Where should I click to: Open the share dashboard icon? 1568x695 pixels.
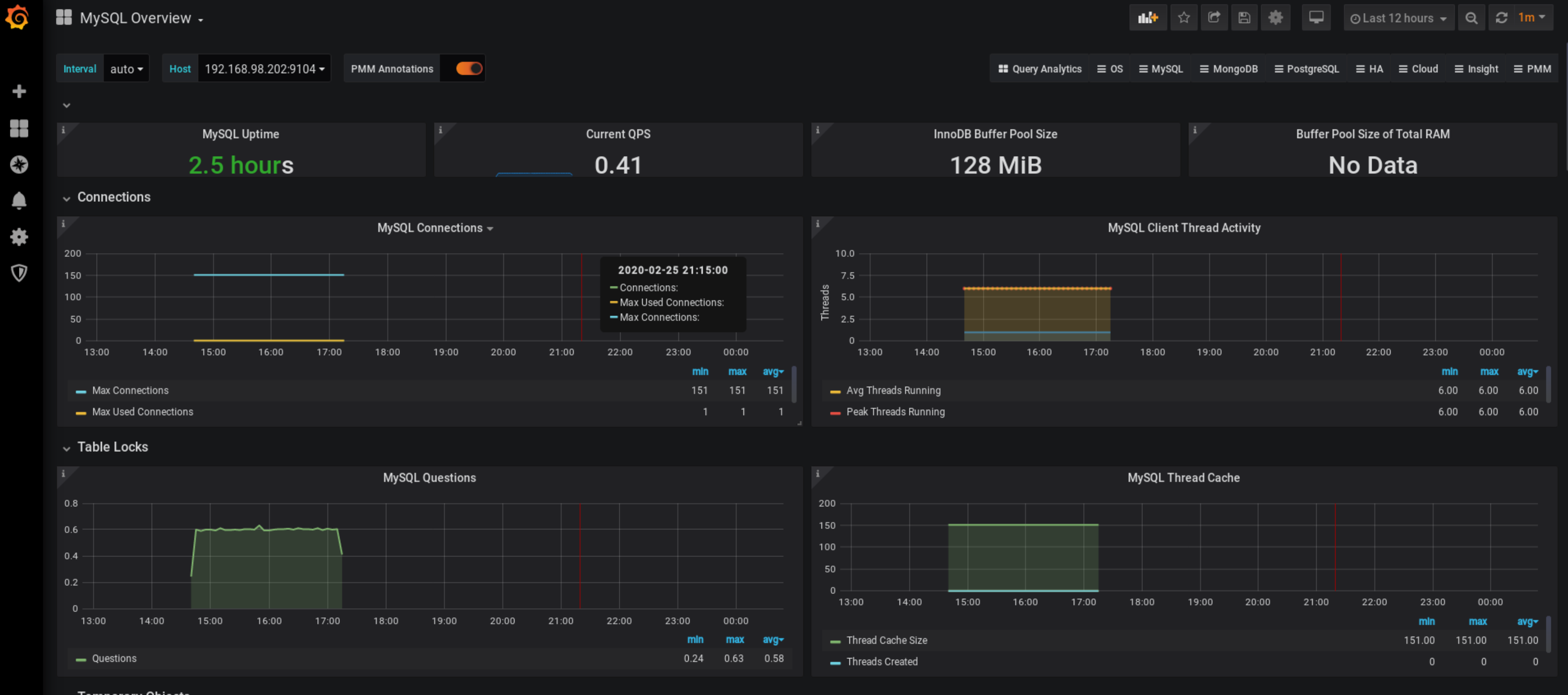(x=1214, y=18)
